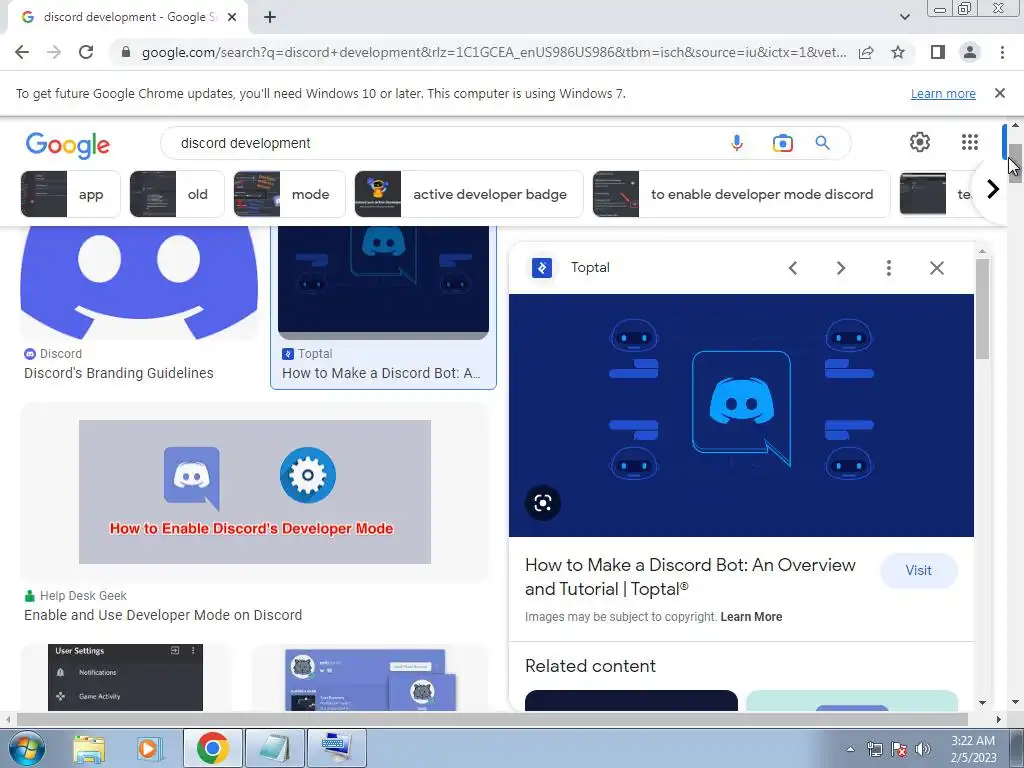The height and width of the screenshot is (768, 1024).
Task: Open the Toptal Discord bot thumbnail
Action: [383, 283]
